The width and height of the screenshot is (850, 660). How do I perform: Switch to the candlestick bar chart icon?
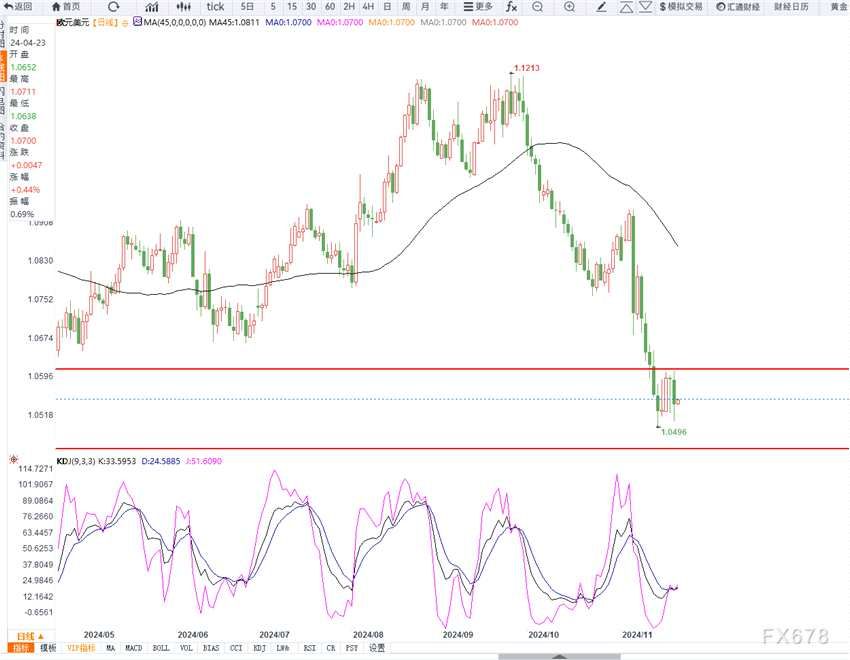pos(184,7)
